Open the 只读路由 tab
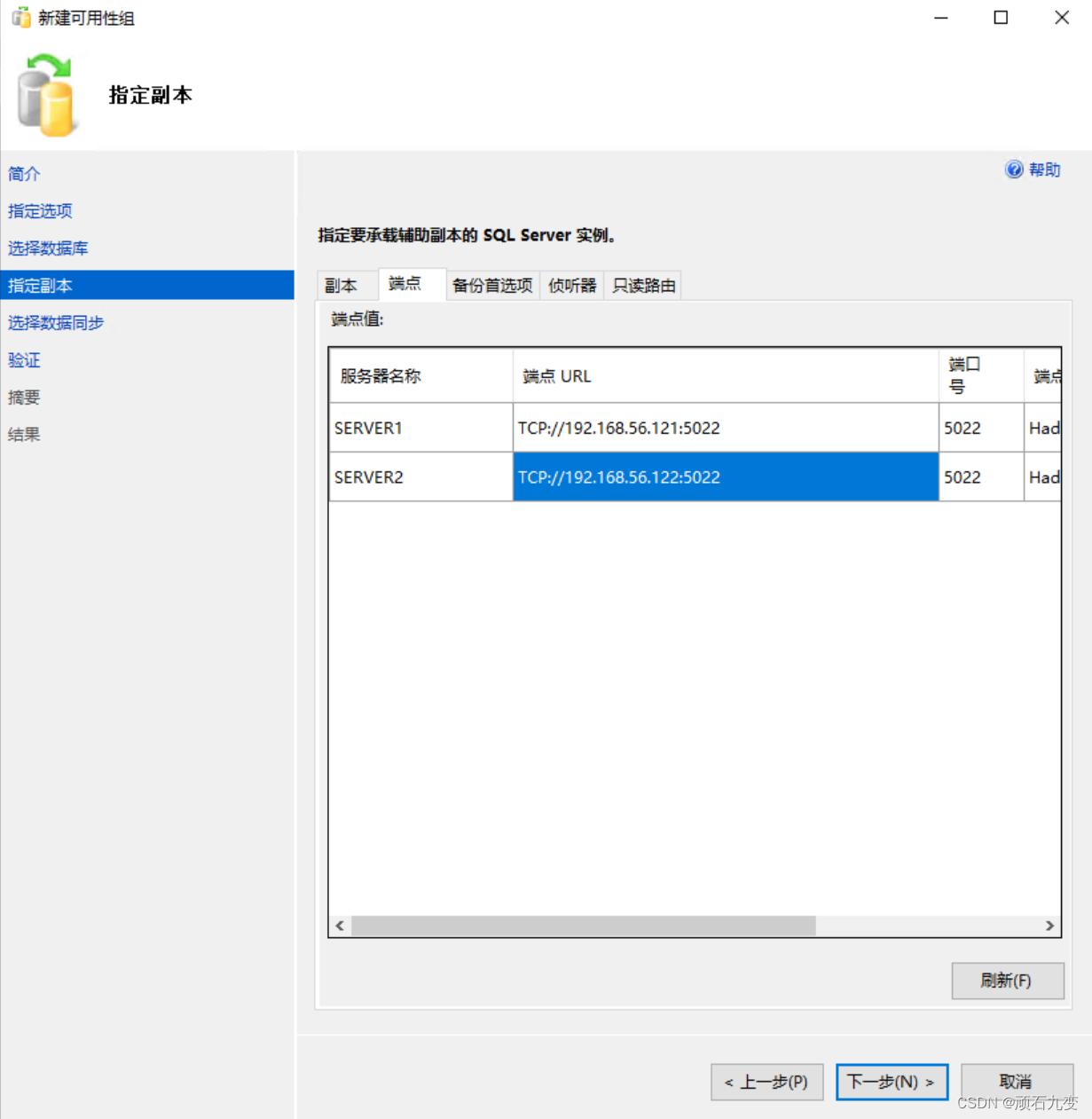Screen dimensions: 1092x1119 point(643,285)
